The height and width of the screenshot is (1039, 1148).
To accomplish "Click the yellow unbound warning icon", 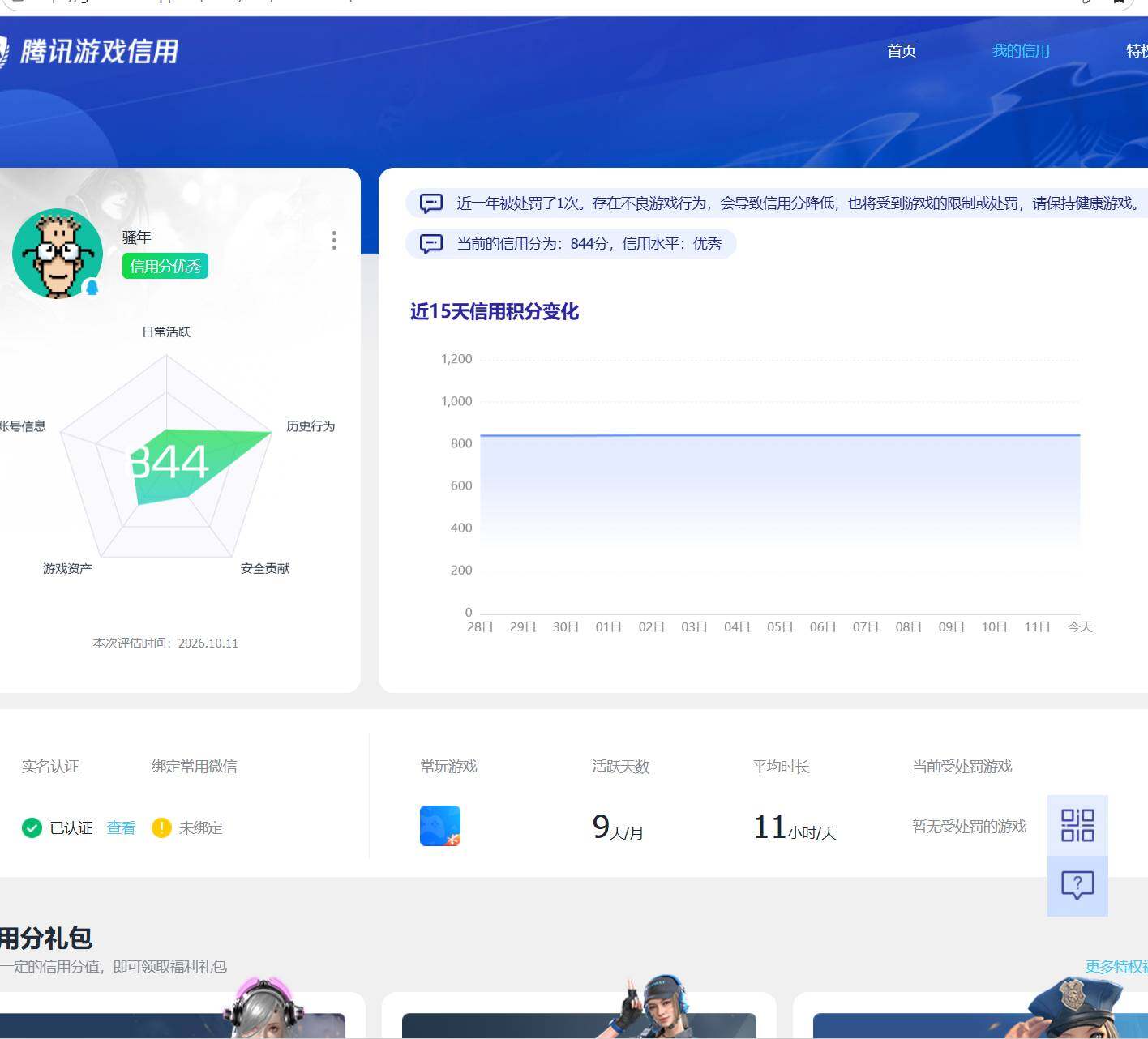I will pyautogui.click(x=161, y=827).
